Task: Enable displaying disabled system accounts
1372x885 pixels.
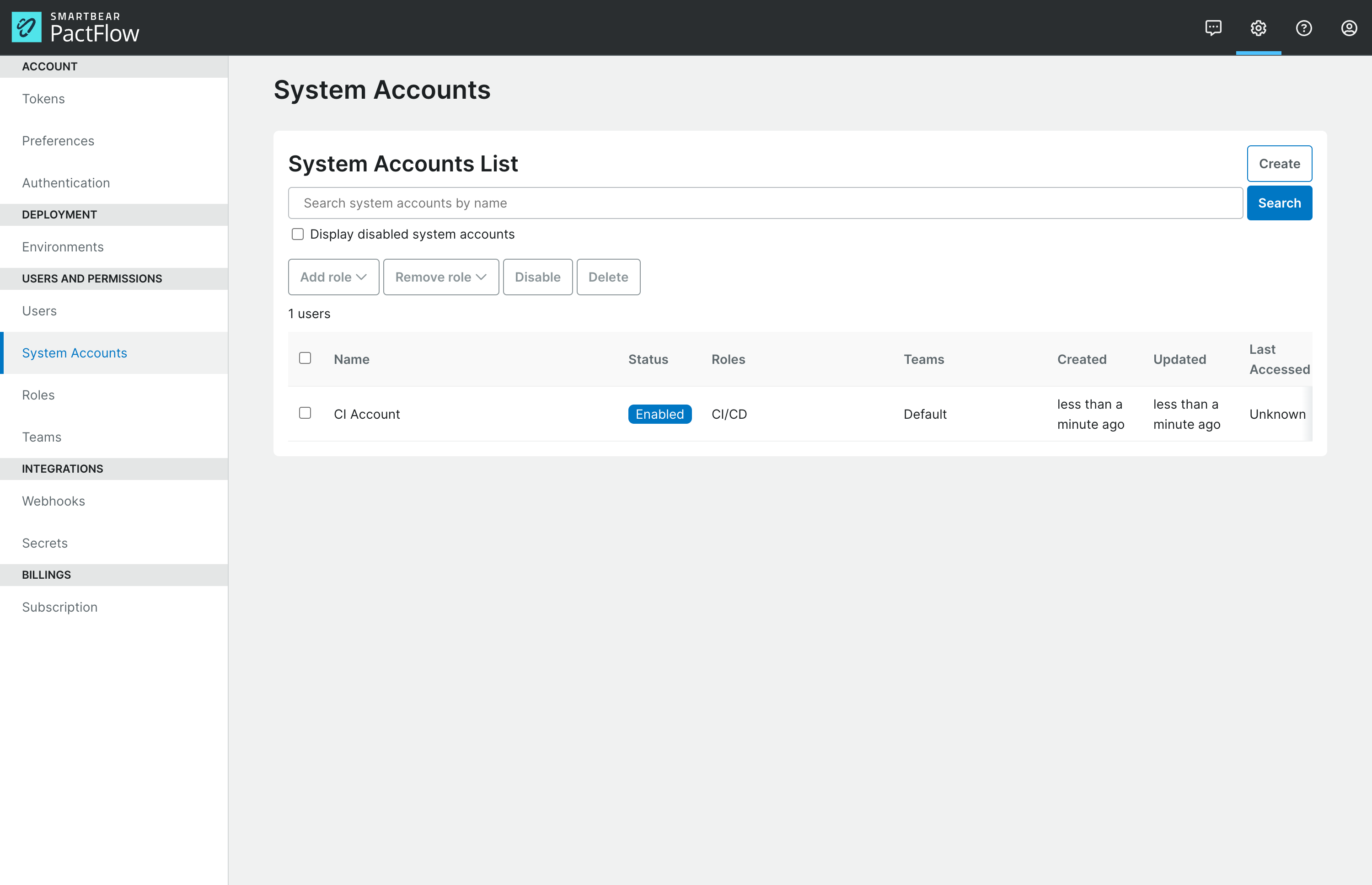Action: (x=298, y=234)
